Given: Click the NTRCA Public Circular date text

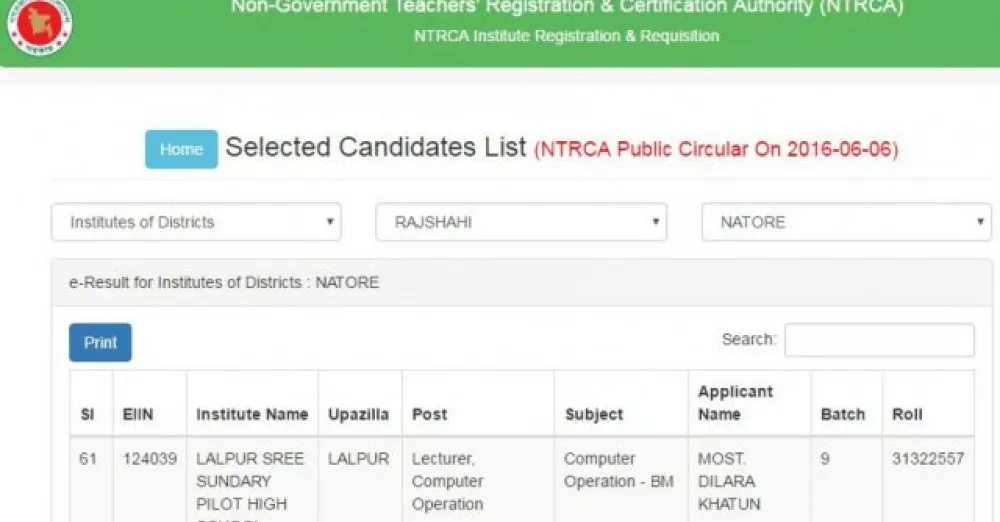Looking at the screenshot, I should [716, 149].
